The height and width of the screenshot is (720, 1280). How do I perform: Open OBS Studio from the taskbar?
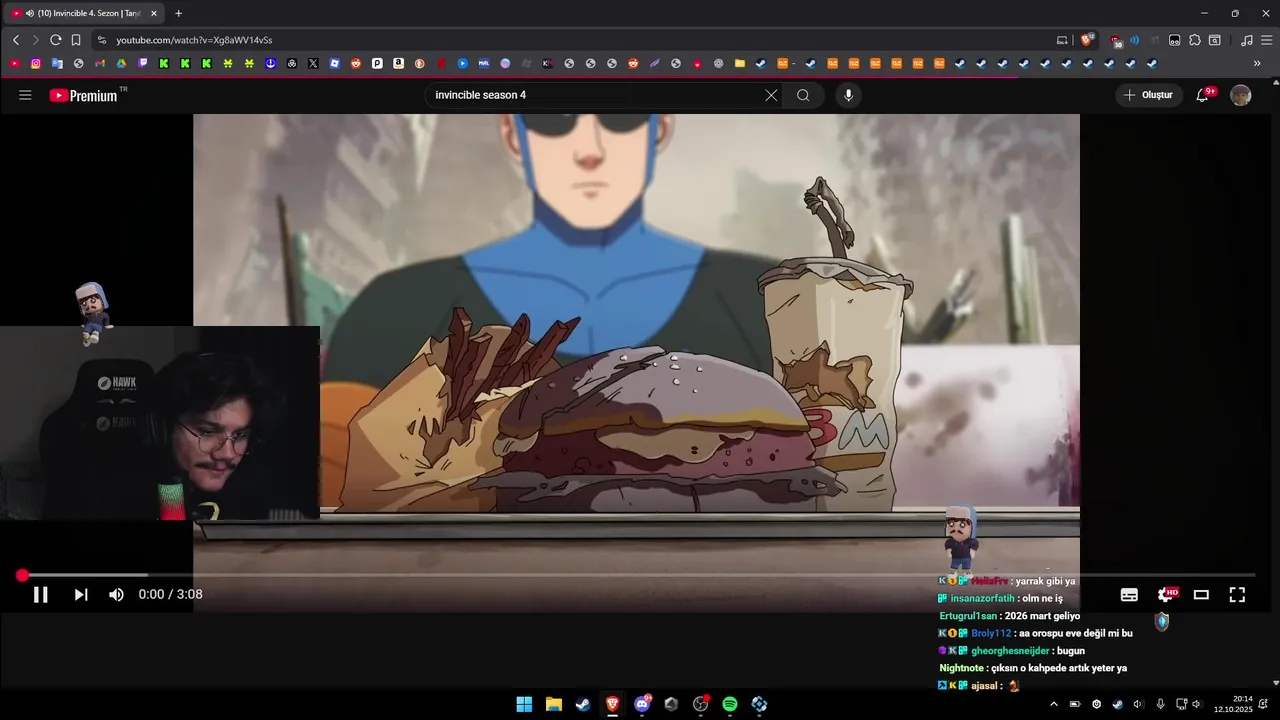click(701, 704)
